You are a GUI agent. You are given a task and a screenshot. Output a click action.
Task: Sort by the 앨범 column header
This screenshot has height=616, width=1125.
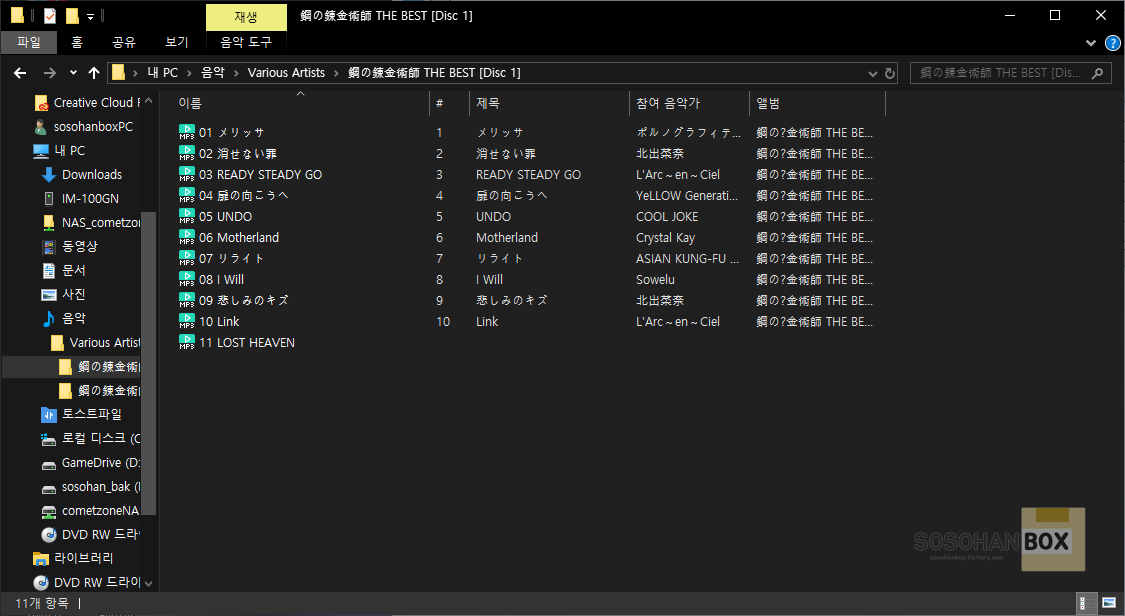click(768, 103)
